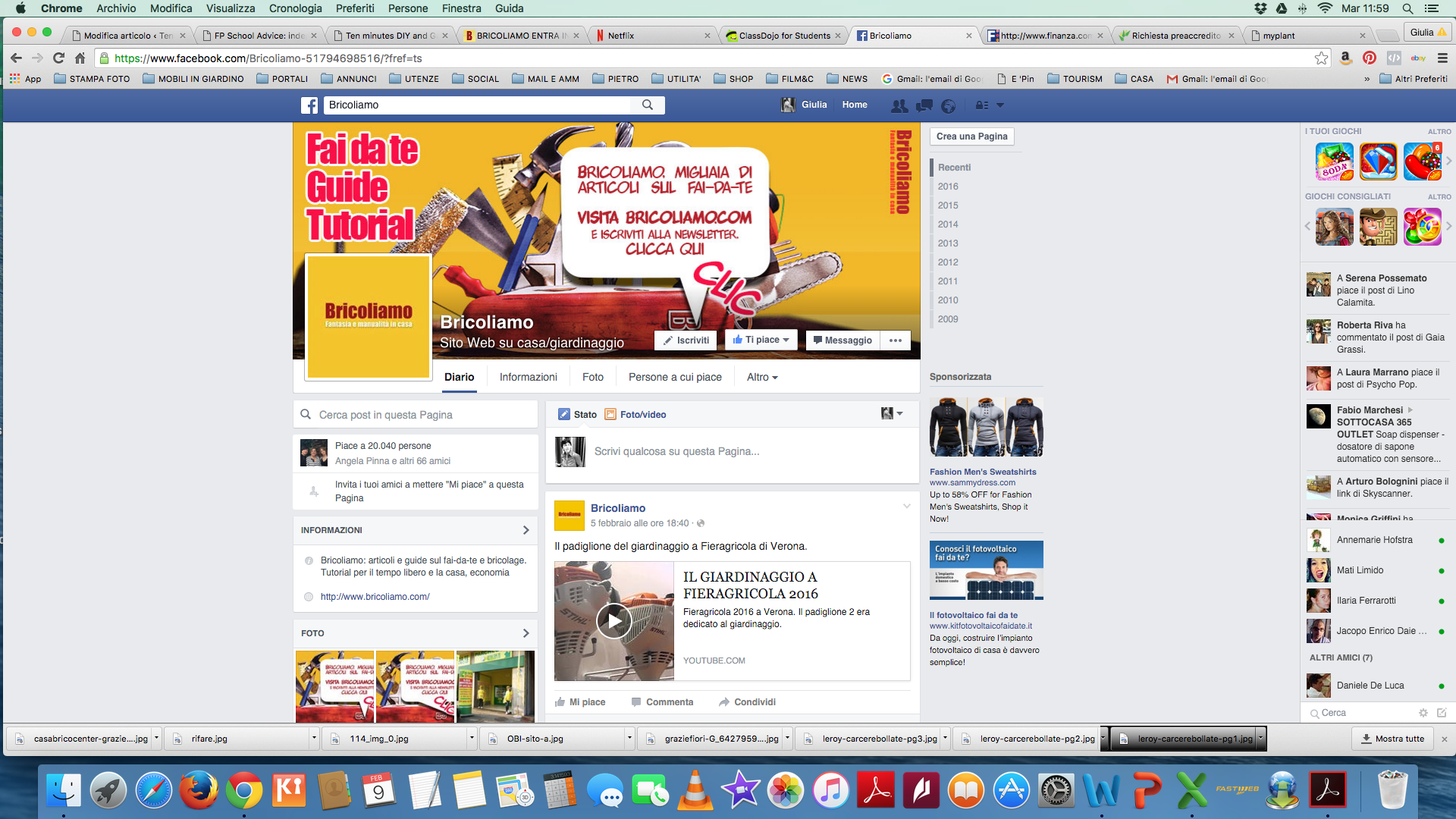Click the Pinterest extension icon
Image resolution: width=1456 pixels, height=819 pixels.
click(x=1369, y=58)
